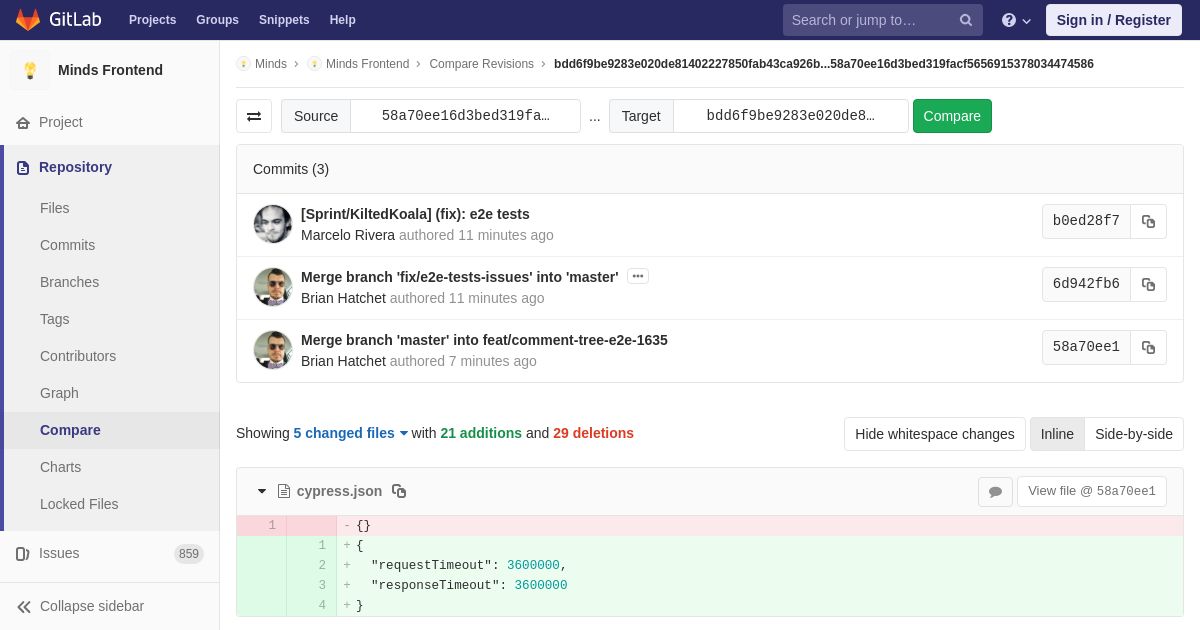Click Marcelo Rivera author link

pyautogui.click(x=348, y=235)
